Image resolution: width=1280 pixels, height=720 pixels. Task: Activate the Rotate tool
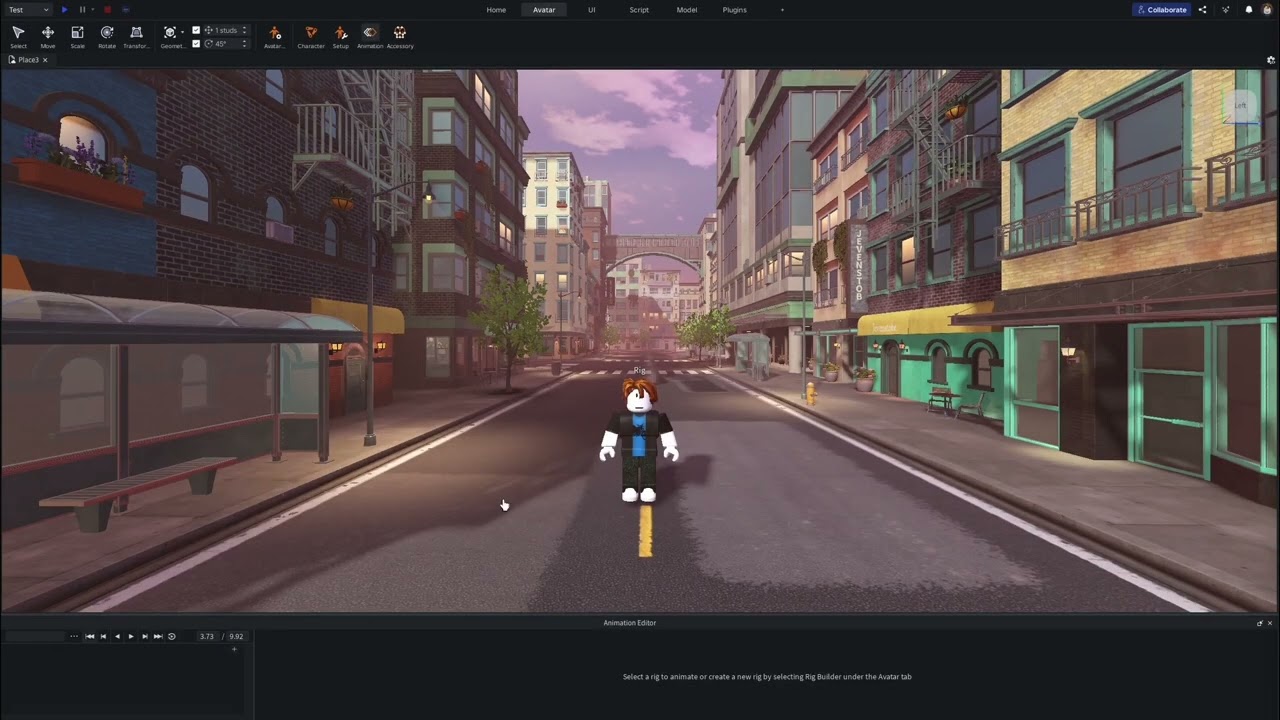coord(107,36)
